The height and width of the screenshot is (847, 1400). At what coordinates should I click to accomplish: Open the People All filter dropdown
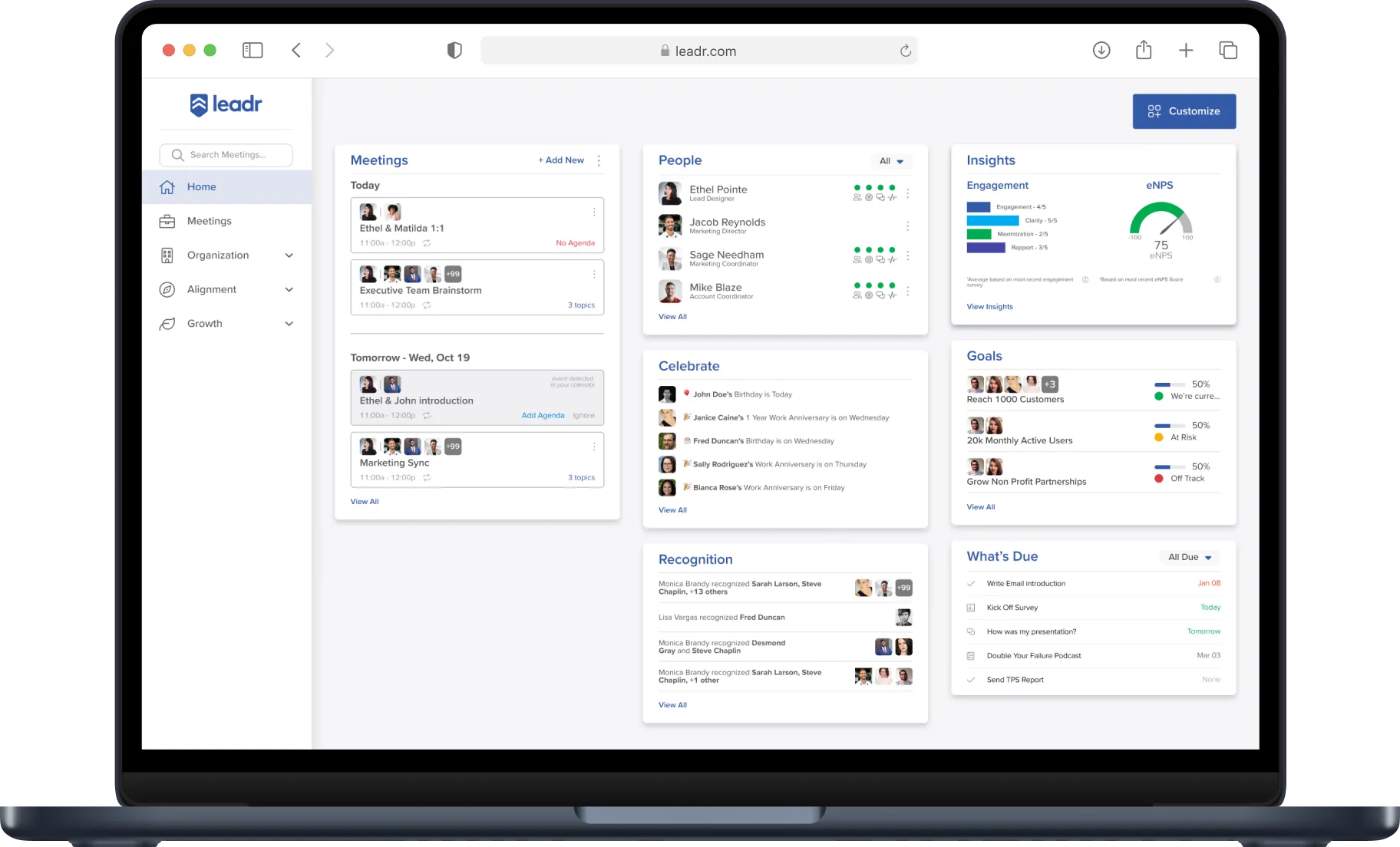(891, 161)
